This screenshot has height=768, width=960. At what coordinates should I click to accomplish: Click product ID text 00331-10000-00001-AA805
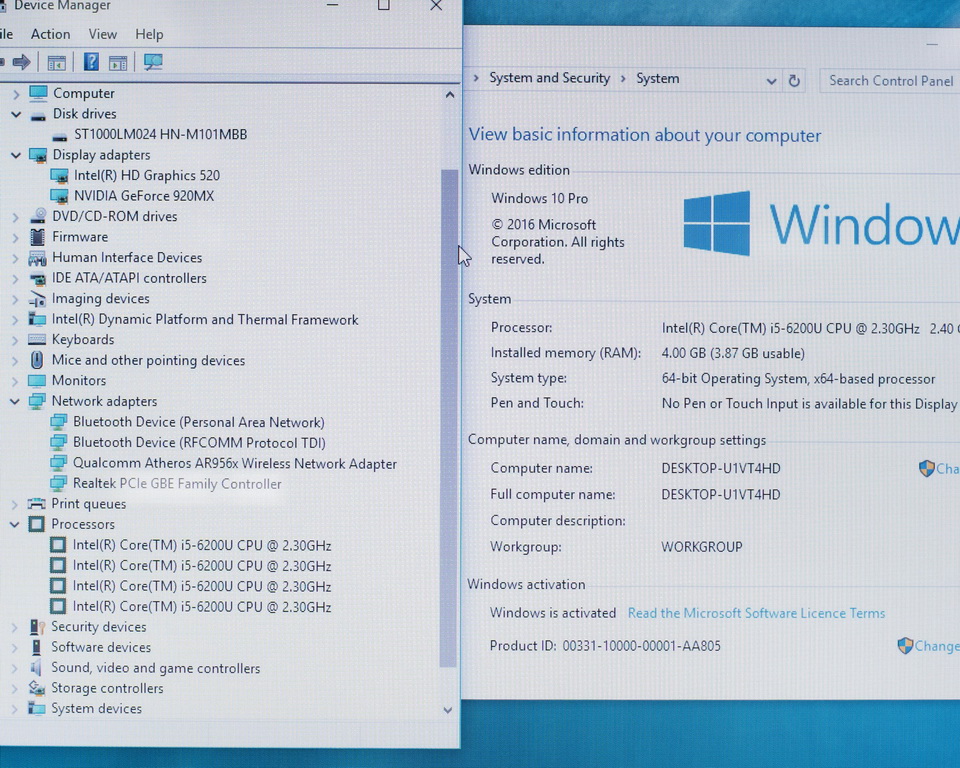click(x=642, y=646)
